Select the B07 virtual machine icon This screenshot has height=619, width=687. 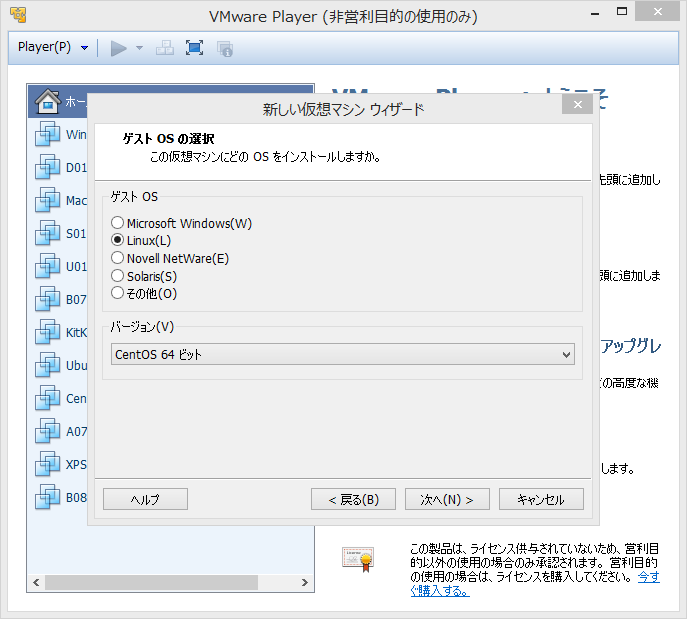[47, 299]
